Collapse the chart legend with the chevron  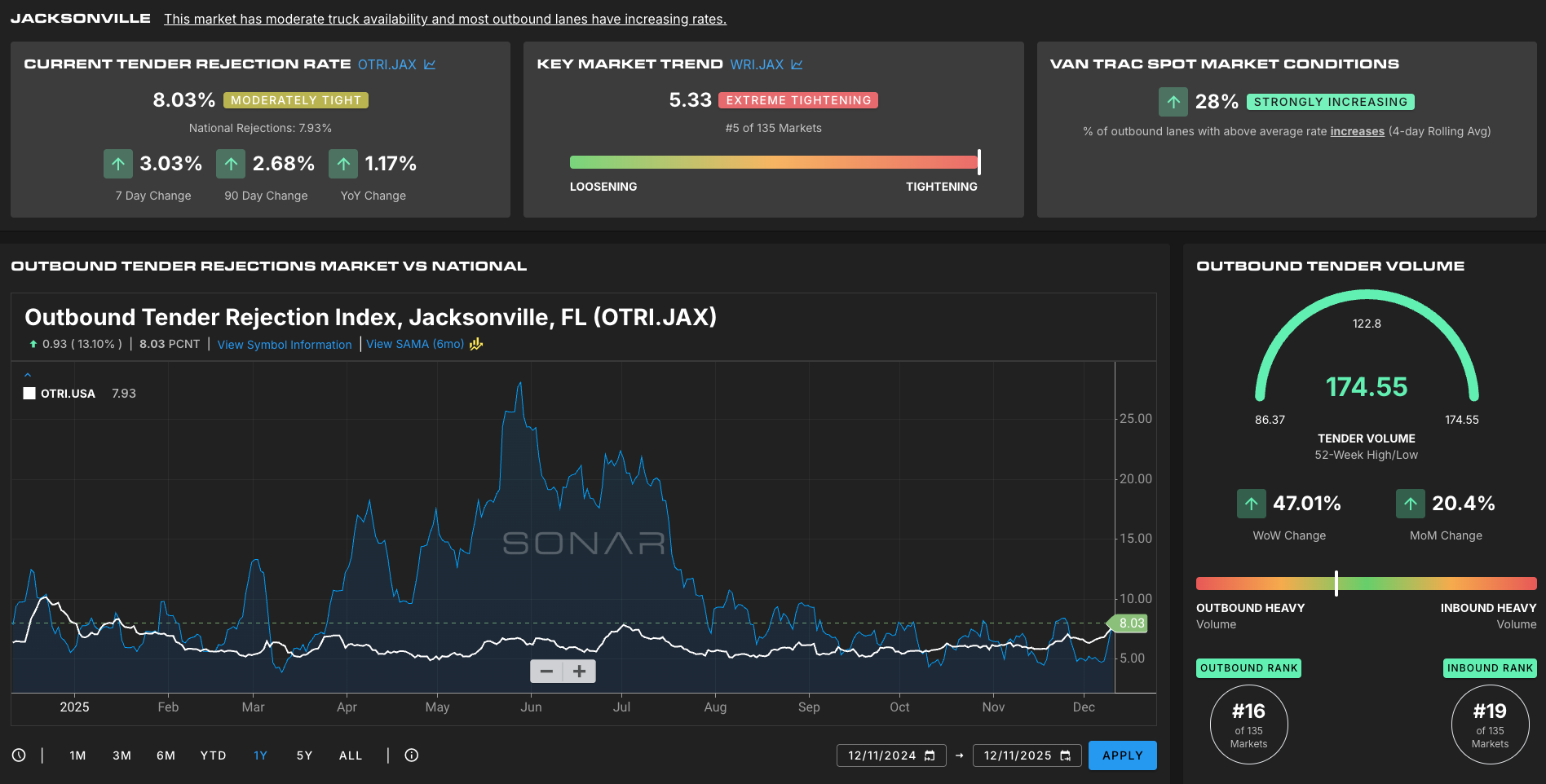(x=28, y=375)
